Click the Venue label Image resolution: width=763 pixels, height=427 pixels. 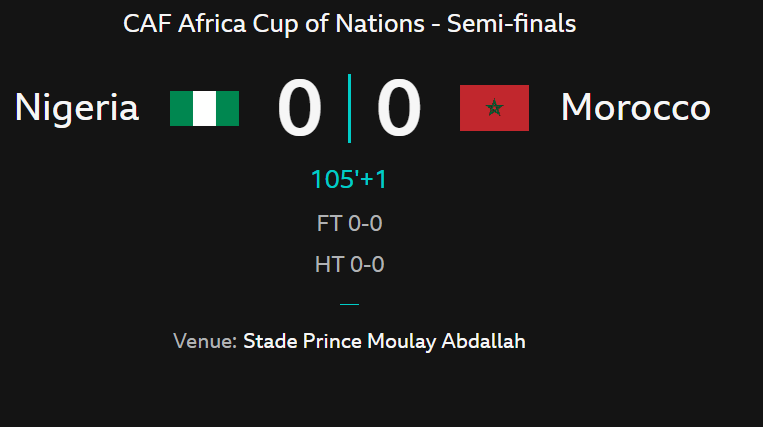click(205, 341)
